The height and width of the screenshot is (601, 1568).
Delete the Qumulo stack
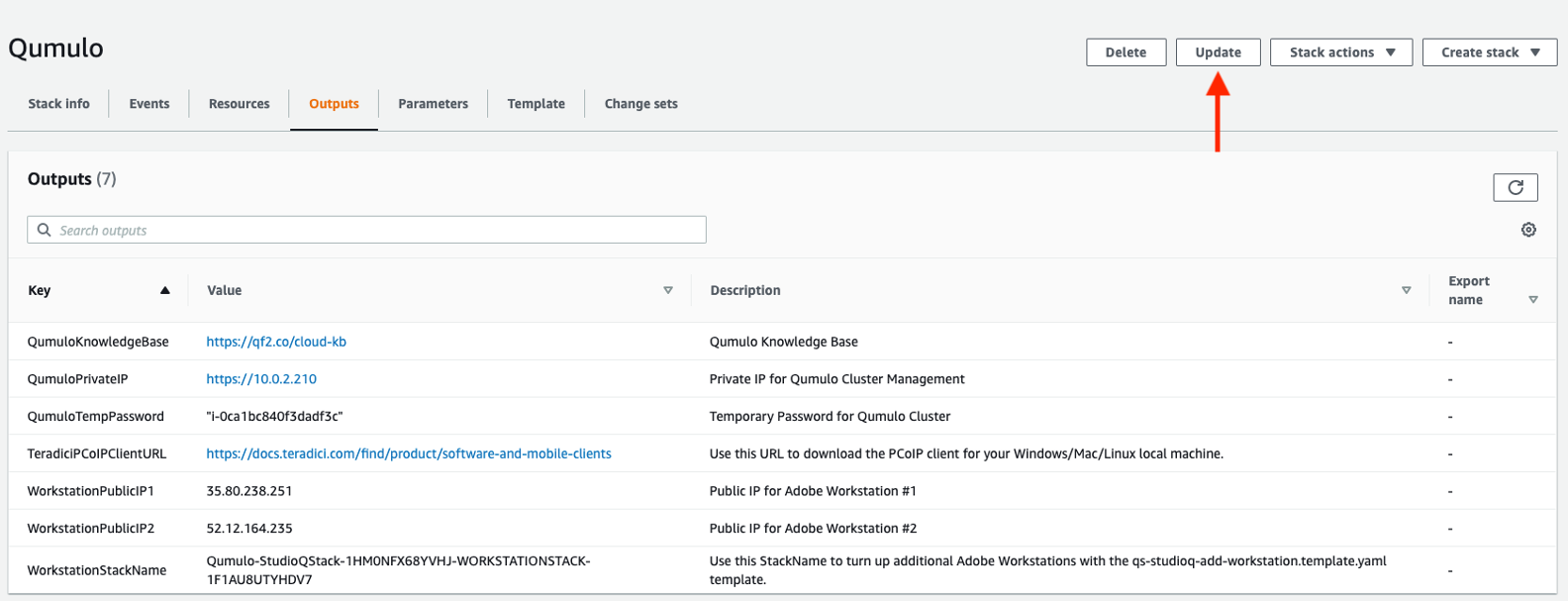pyautogui.click(x=1126, y=52)
